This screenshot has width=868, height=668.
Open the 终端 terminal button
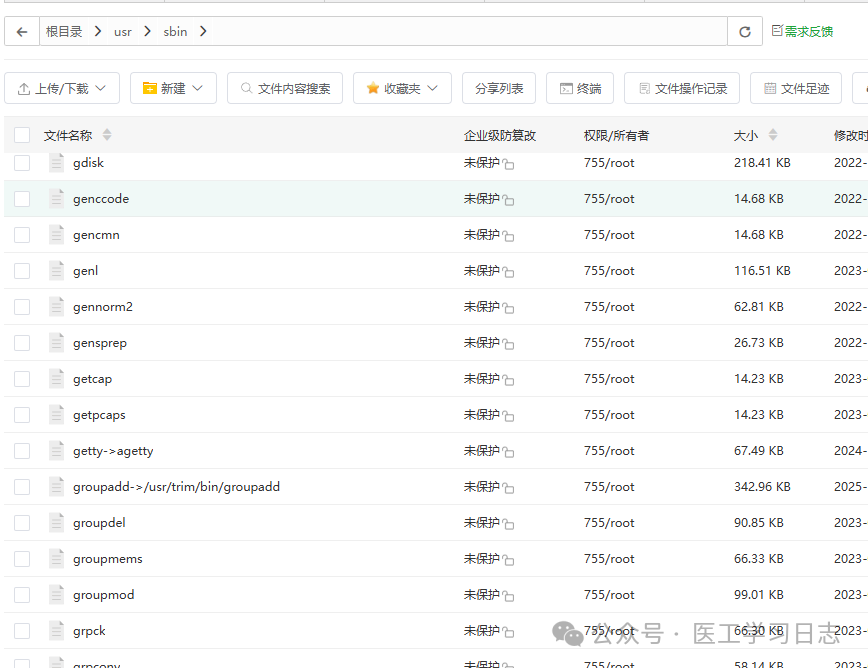580,88
